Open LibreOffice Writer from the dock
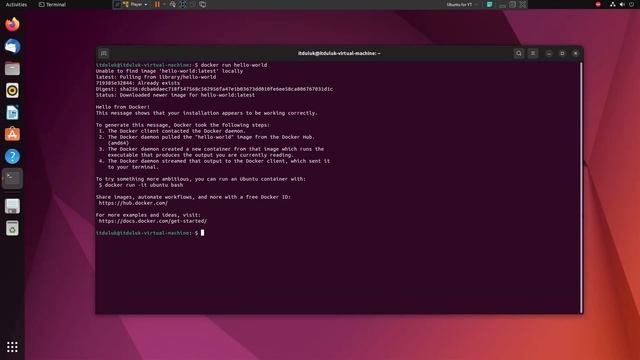 pyautogui.click(x=12, y=113)
